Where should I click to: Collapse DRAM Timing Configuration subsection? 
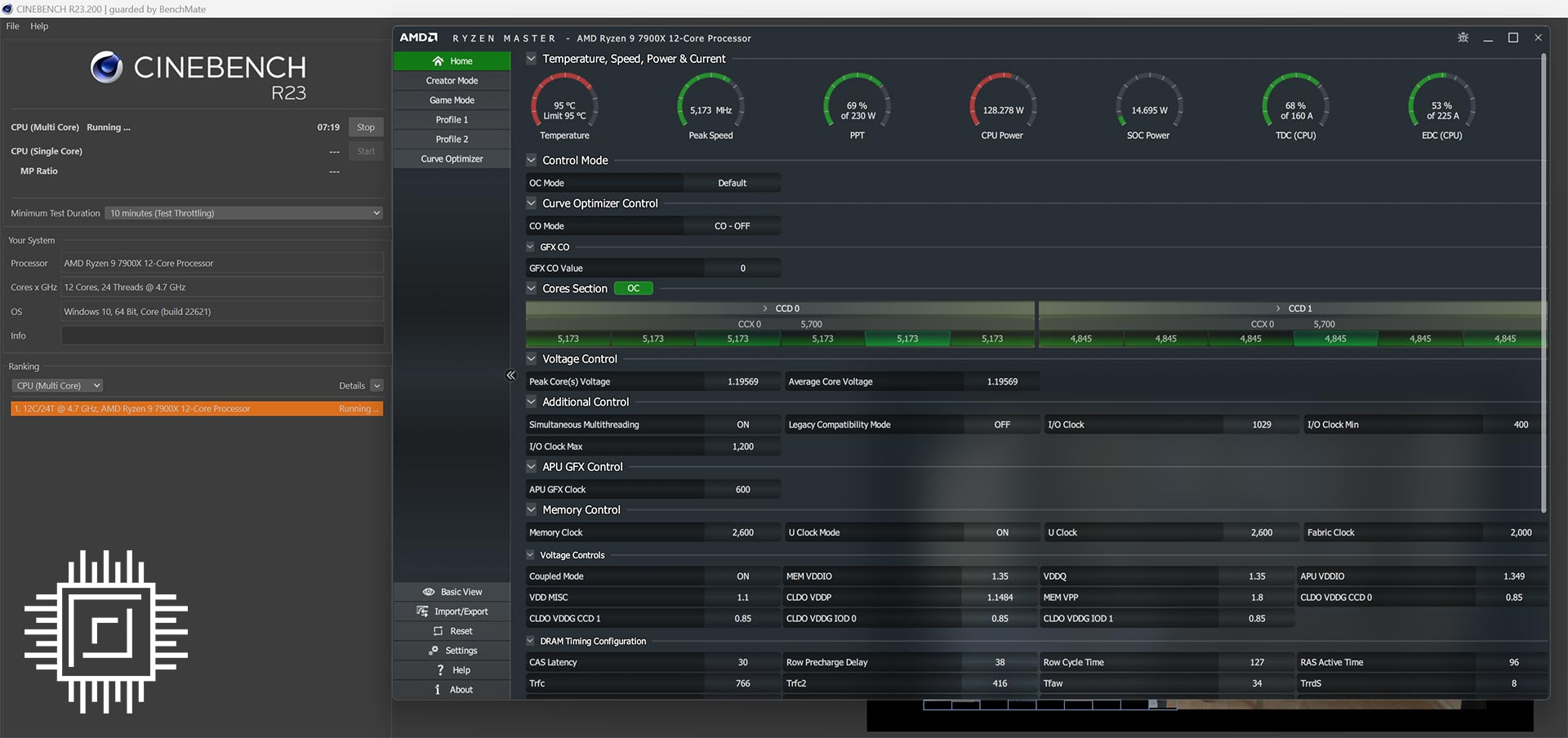(531, 641)
